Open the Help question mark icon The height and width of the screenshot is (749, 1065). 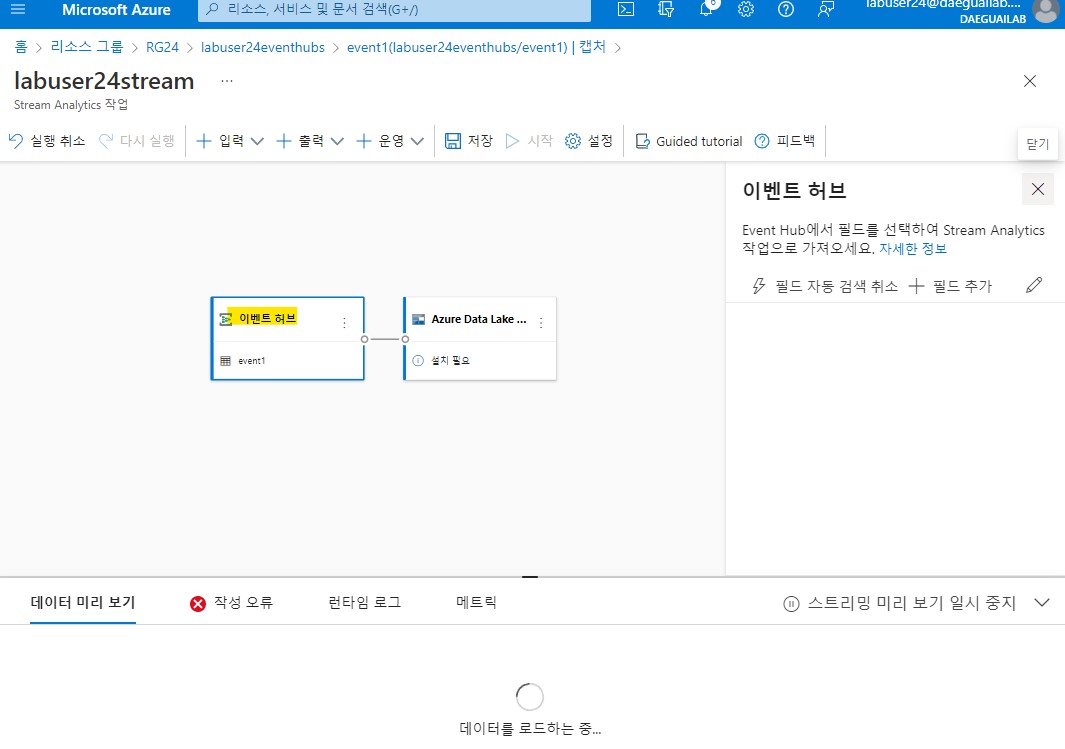click(x=786, y=10)
